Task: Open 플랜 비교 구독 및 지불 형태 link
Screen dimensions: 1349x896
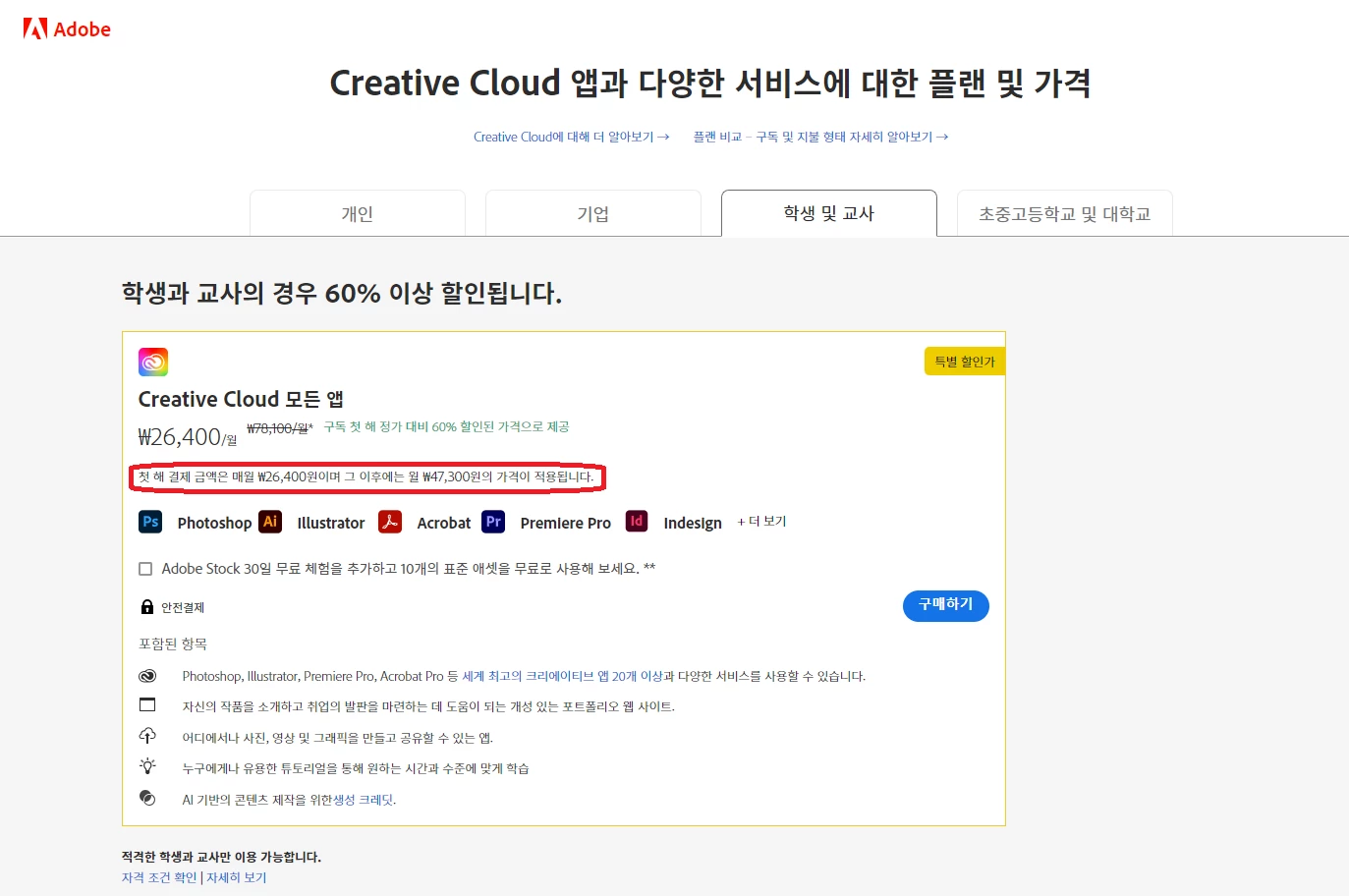Action: click(820, 137)
